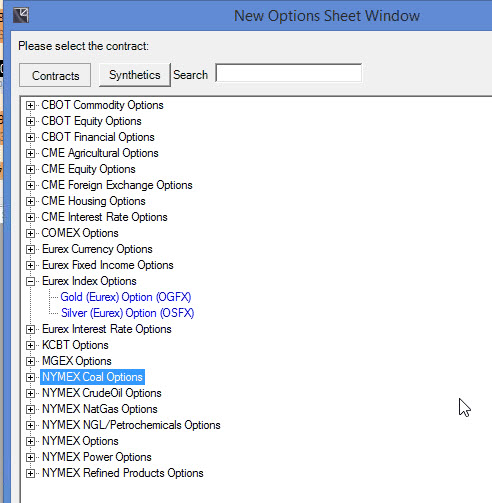The height and width of the screenshot is (503, 492).
Task: Select Silver (Eurex) Option (OSFX) contract
Action: point(127,313)
